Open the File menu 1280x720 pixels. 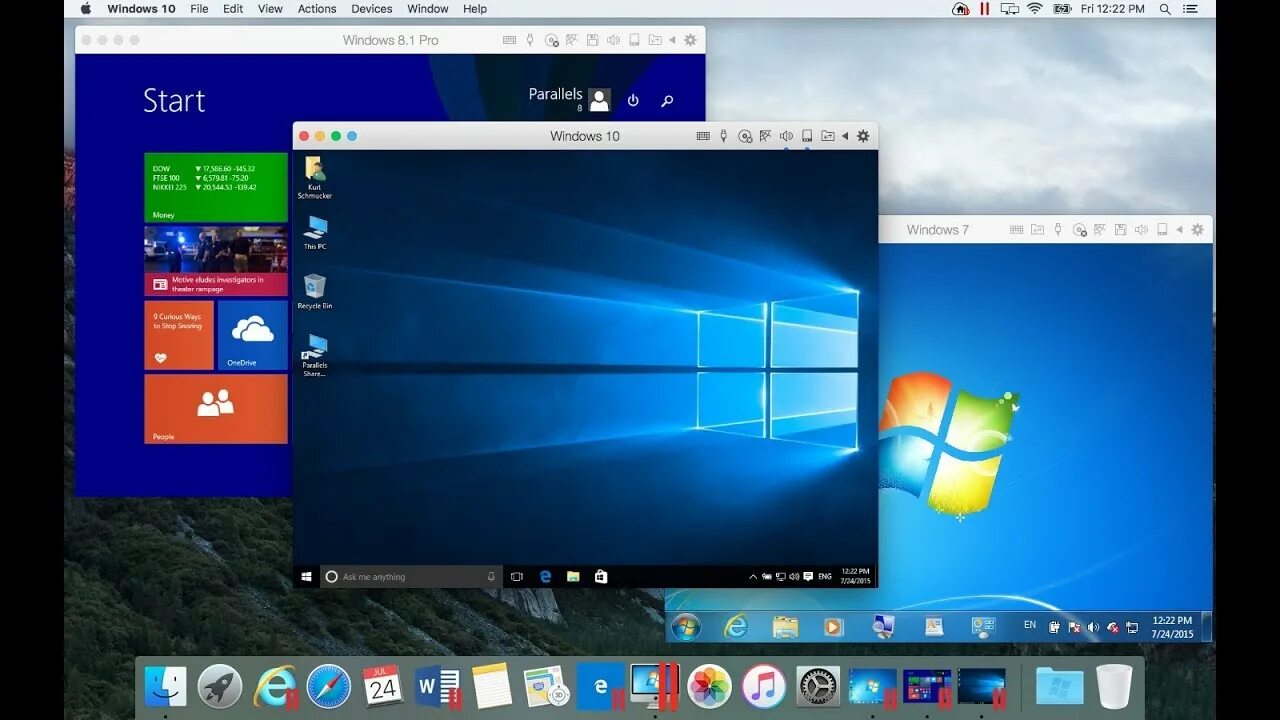coord(199,9)
